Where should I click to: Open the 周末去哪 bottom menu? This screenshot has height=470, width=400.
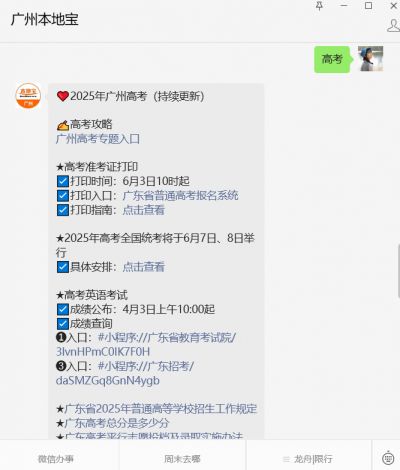[182, 459]
